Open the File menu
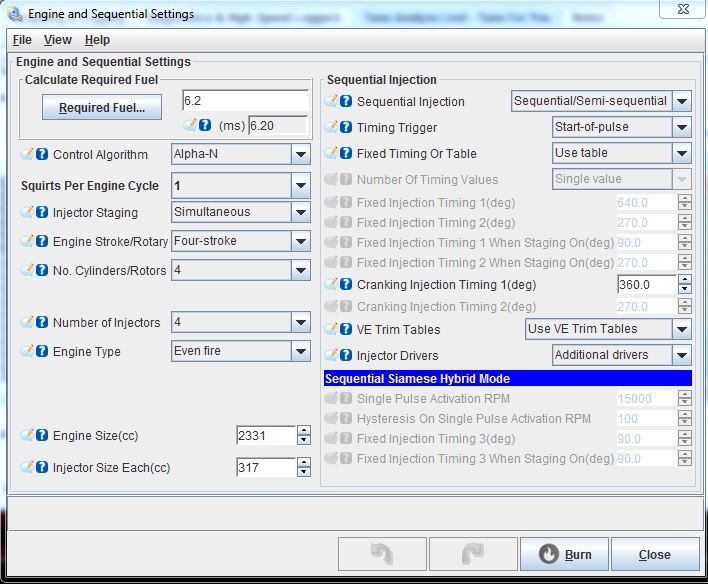This screenshot has height=584, width=708. (22, 40)
